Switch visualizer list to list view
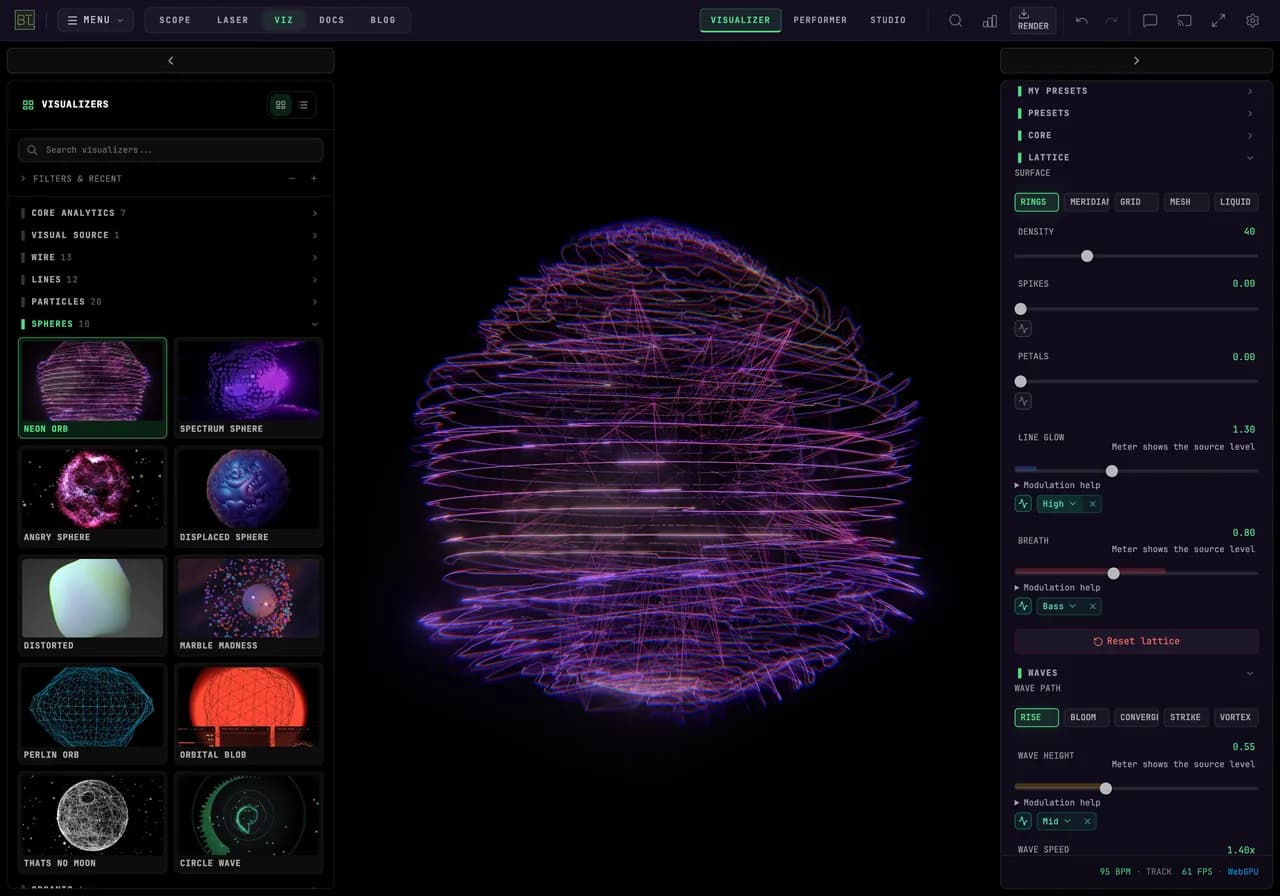 point(303,105)
